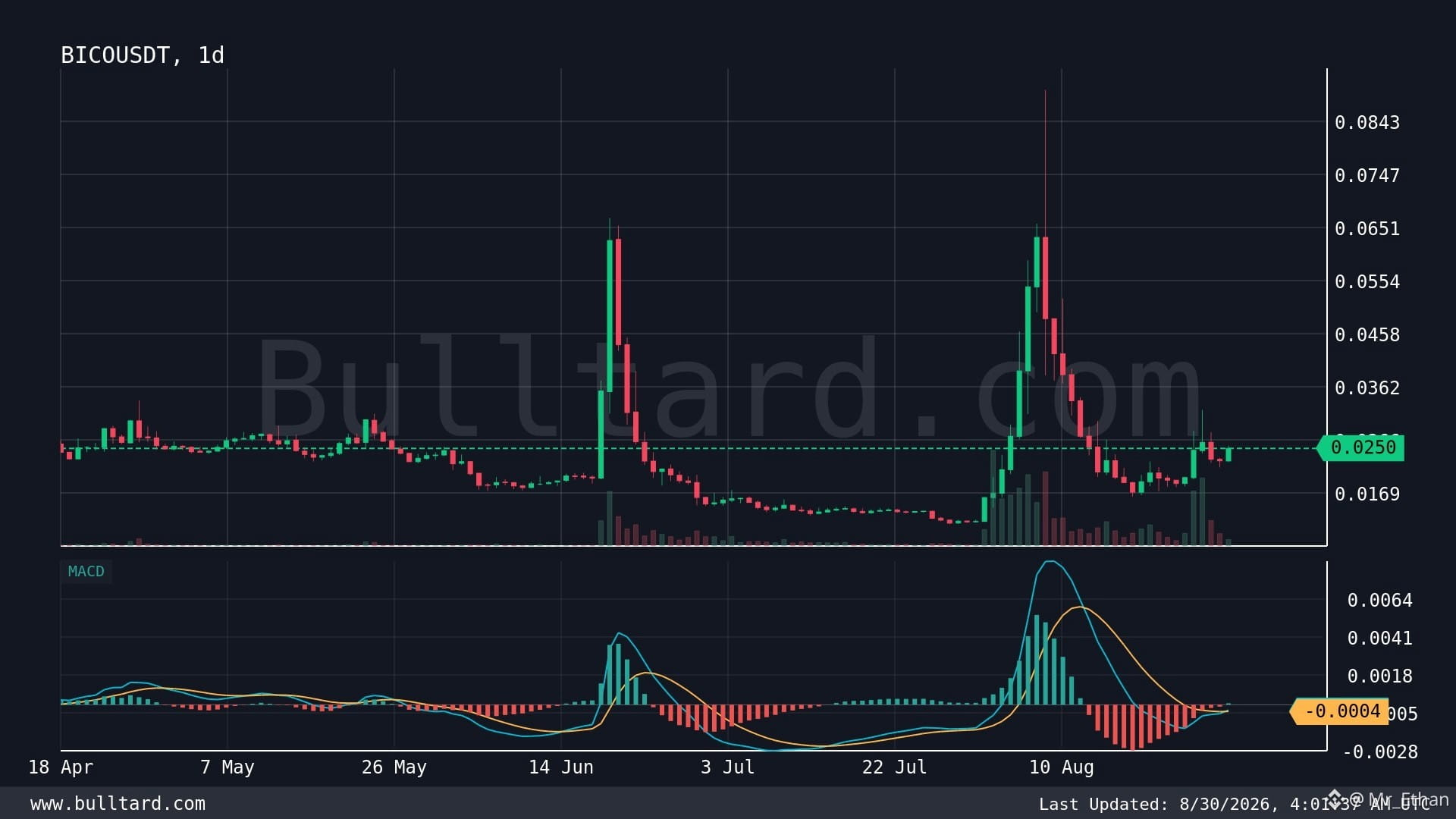Click the -0.0028 MACD axis label
The width and height of the screenshot is (1456, 819).
point(1380,752)
